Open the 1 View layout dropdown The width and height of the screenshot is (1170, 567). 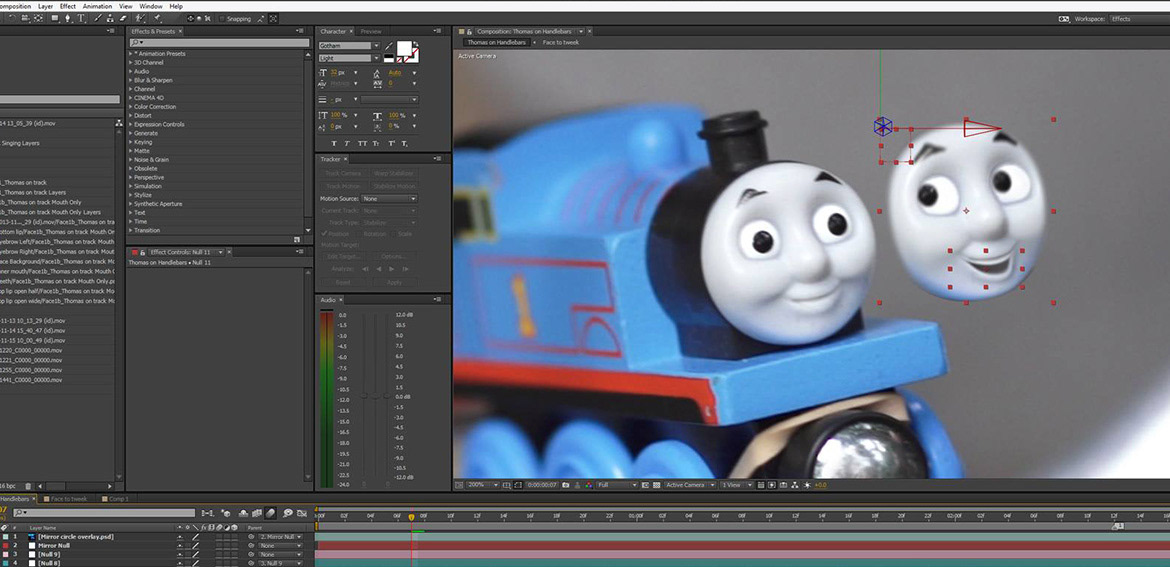coord(736,485)
